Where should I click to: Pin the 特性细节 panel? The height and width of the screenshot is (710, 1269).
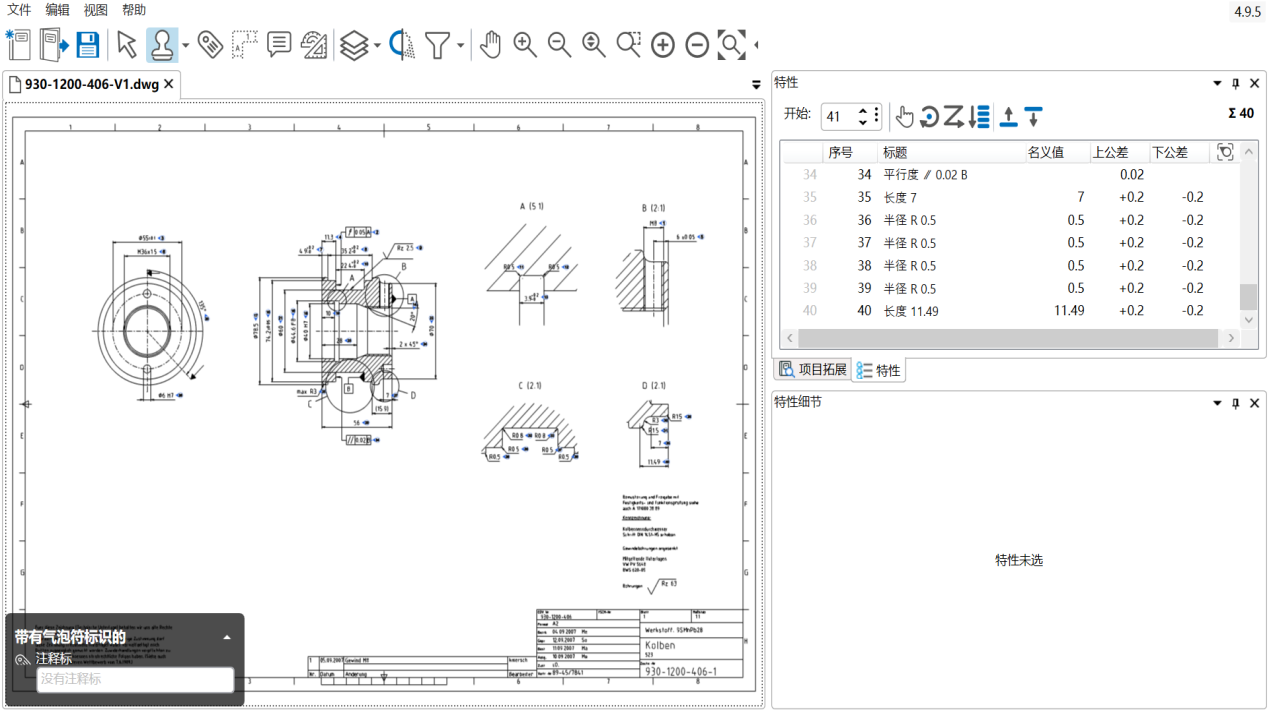[1236, 403]
